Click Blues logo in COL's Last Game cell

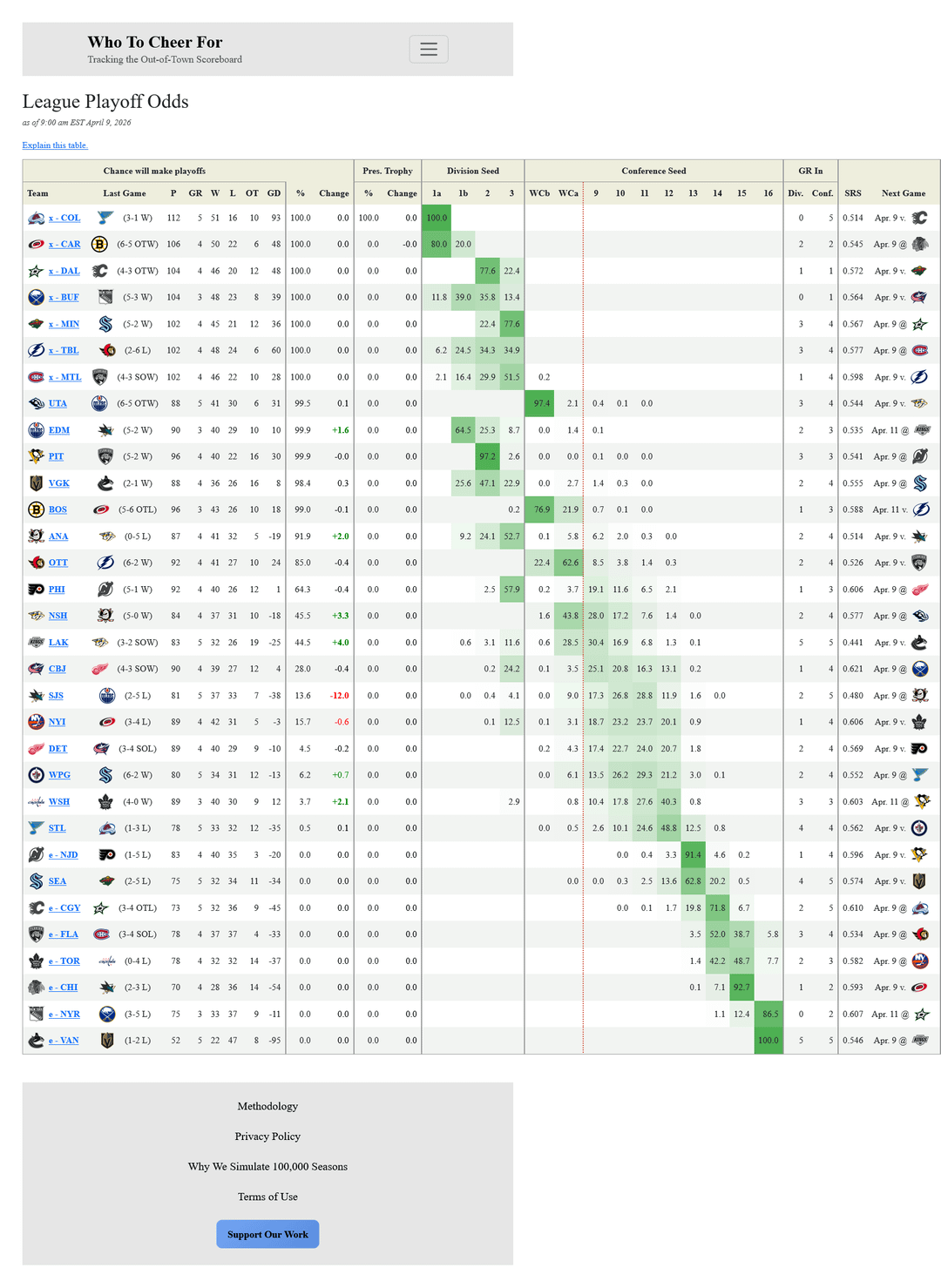[105, 219]
